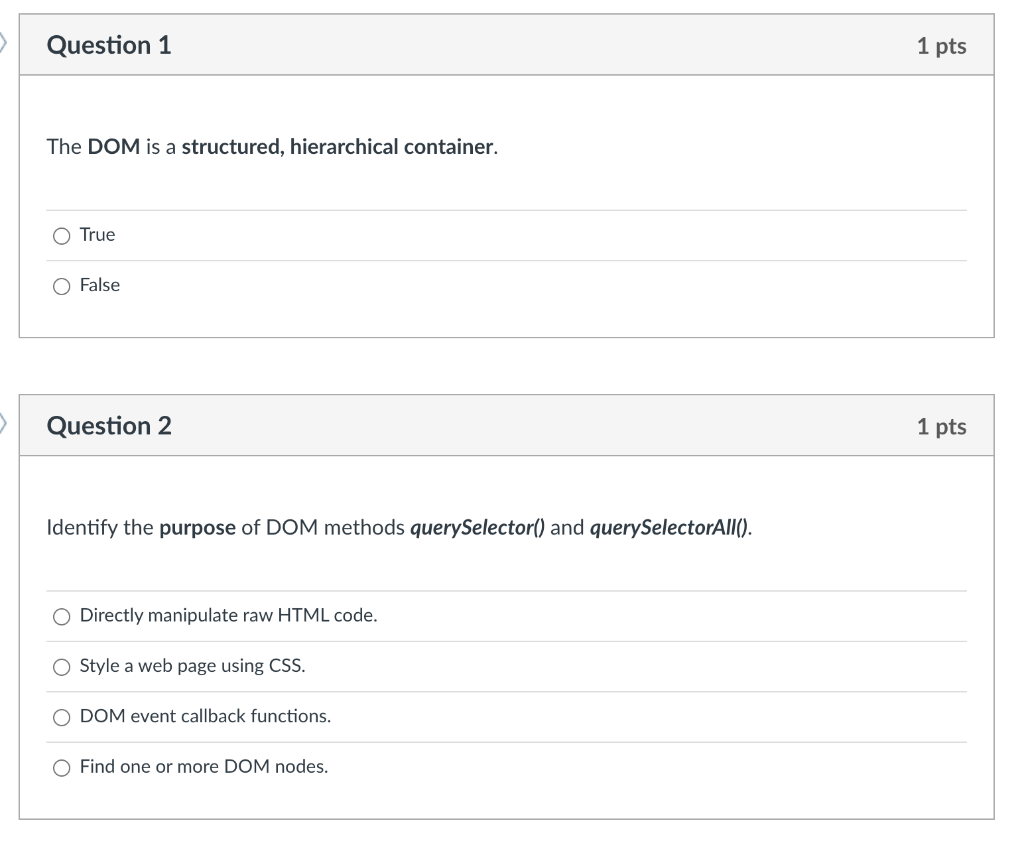
Task: Click the '1 pts' label of Question 2
Action: click(x=941, y=426)
